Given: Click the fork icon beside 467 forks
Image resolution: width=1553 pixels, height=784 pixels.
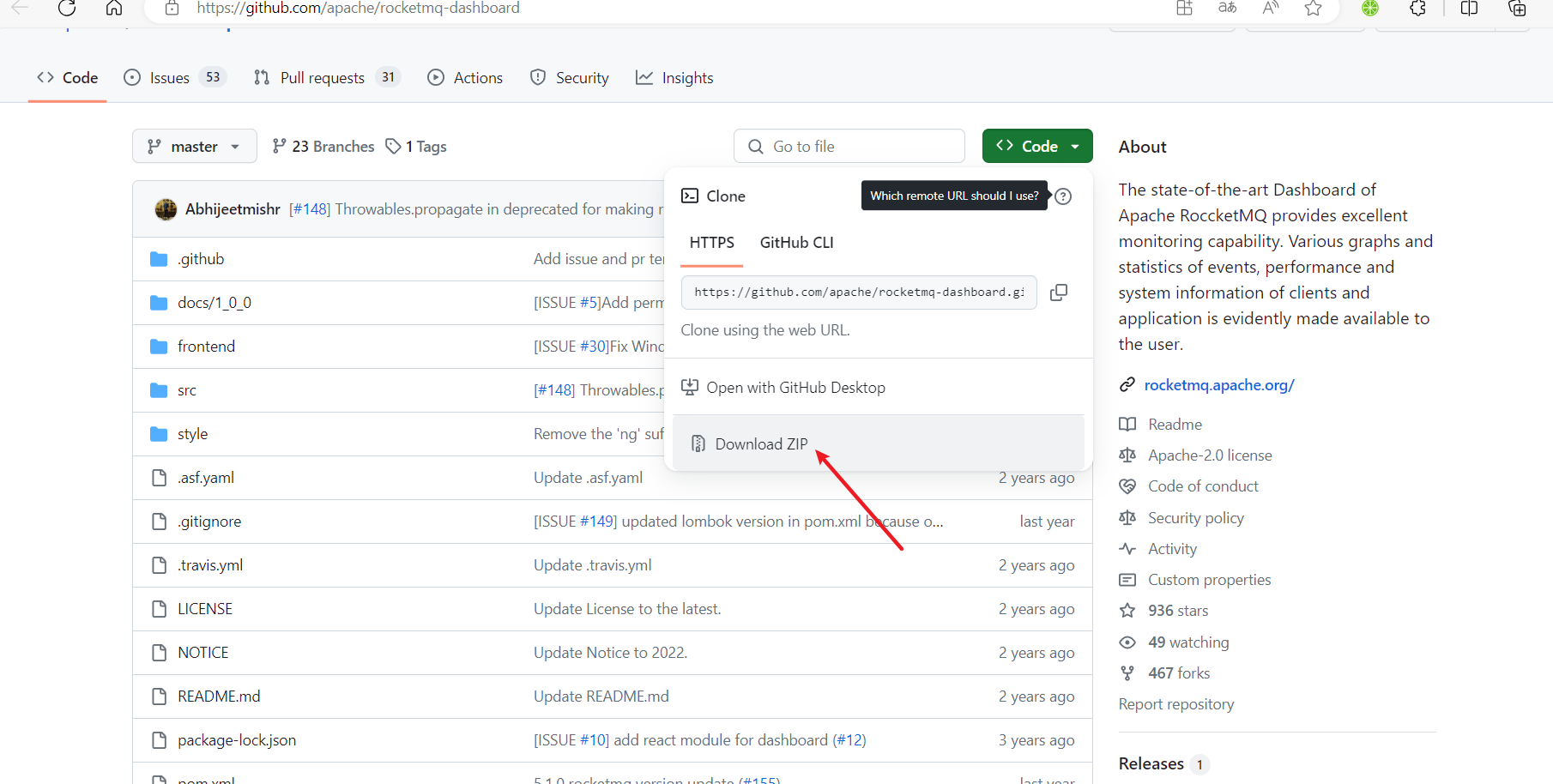Looking at the screenshot, I should [1127, 673].
